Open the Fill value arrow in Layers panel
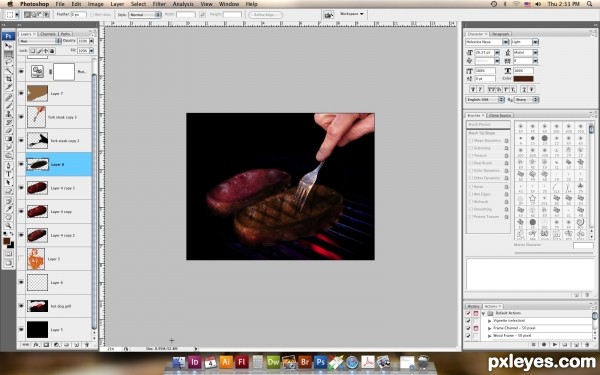Screen dimensions: 600x375 91,51
